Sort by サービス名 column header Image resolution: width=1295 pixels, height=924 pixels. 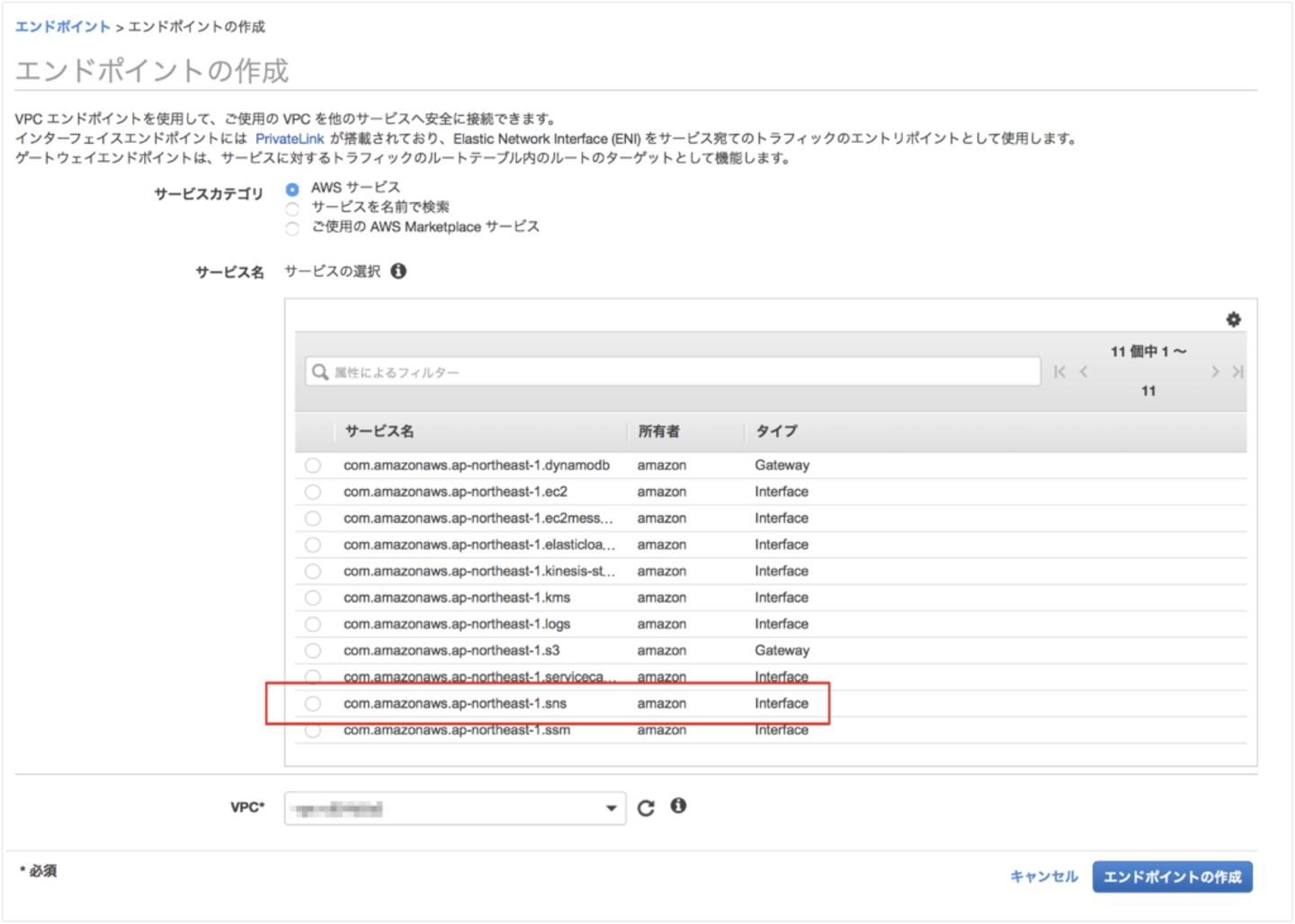379,431
